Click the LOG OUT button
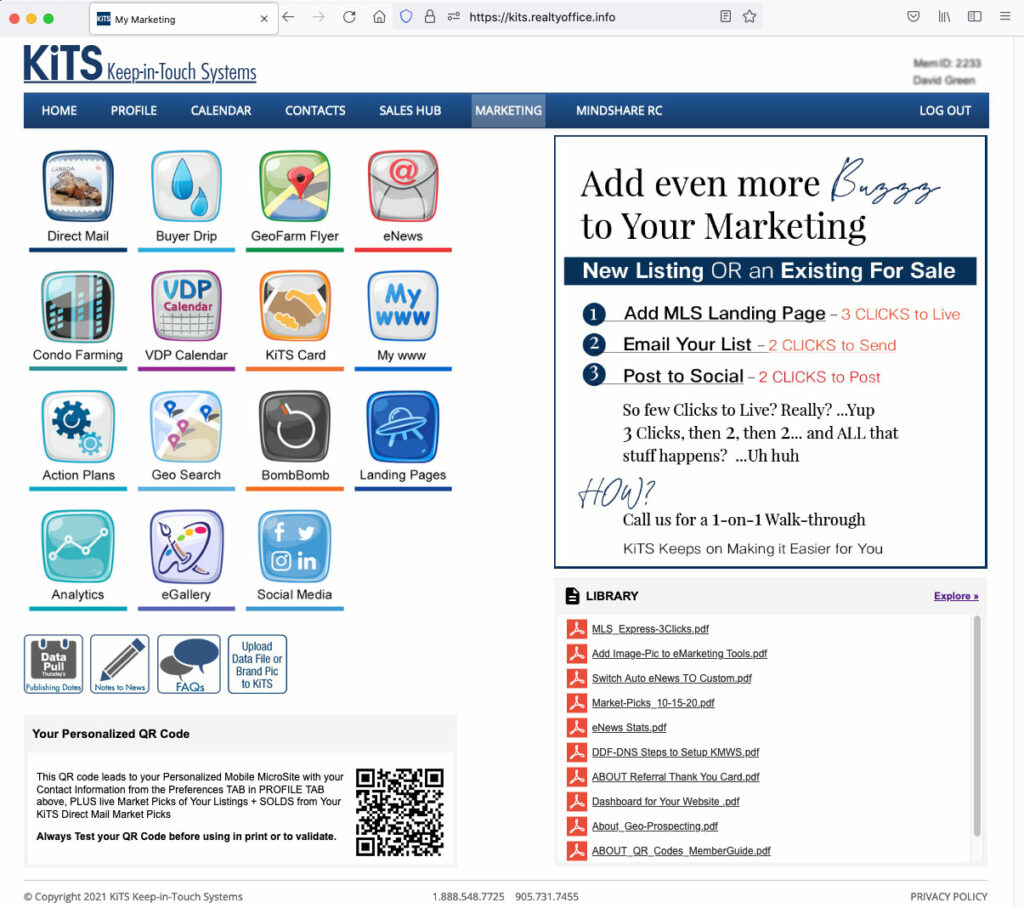Image resolution: width=1024 pixels, height=908 pixels. [945, 111]
